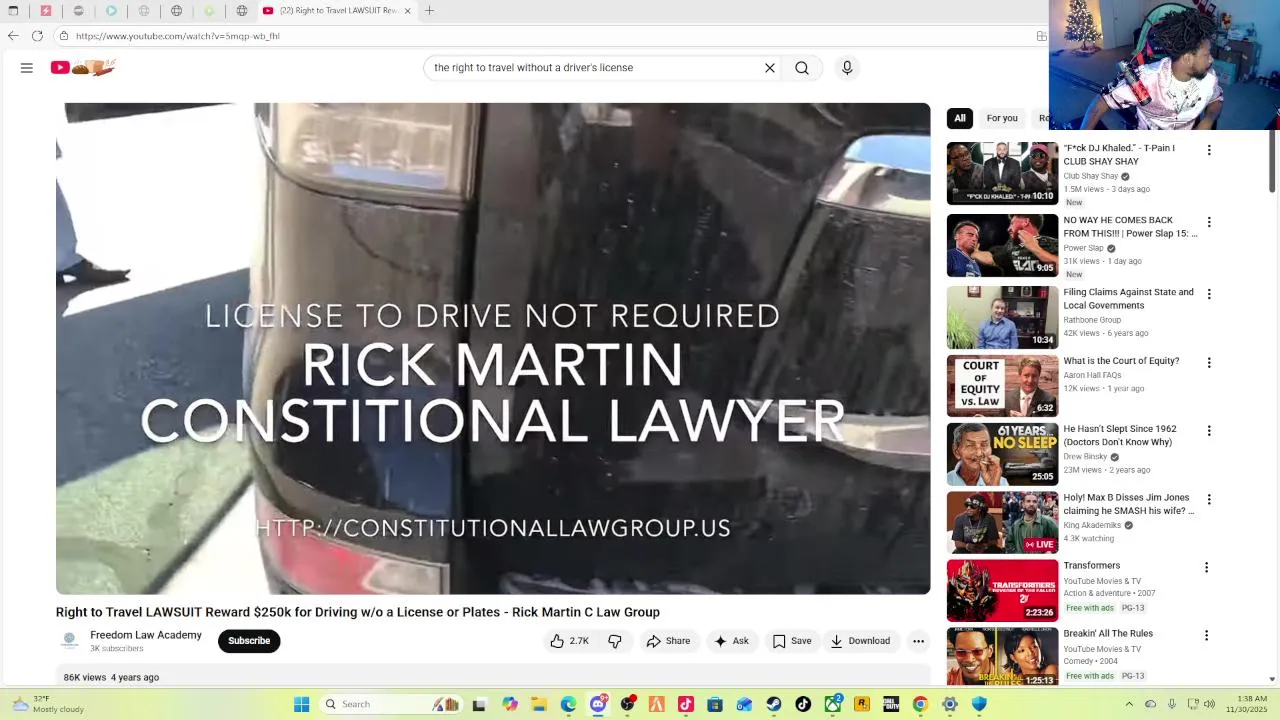Open the Windows Start menu

tap(301, 704)
